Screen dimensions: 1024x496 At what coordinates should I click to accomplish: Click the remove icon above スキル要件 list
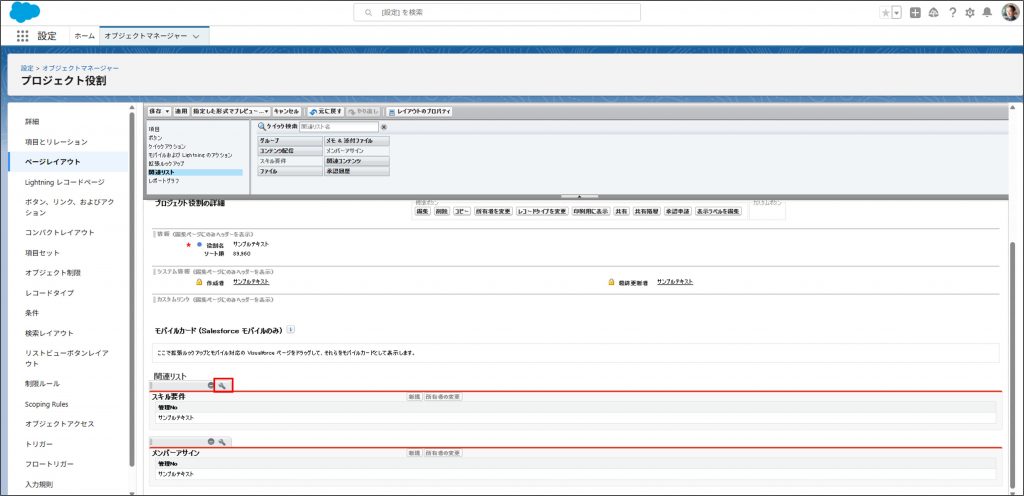(x=211, y=385)
